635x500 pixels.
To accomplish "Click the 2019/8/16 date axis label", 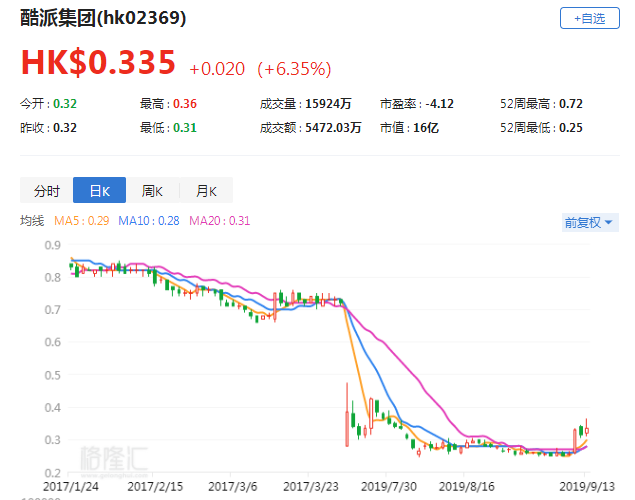I will (467, 486).
